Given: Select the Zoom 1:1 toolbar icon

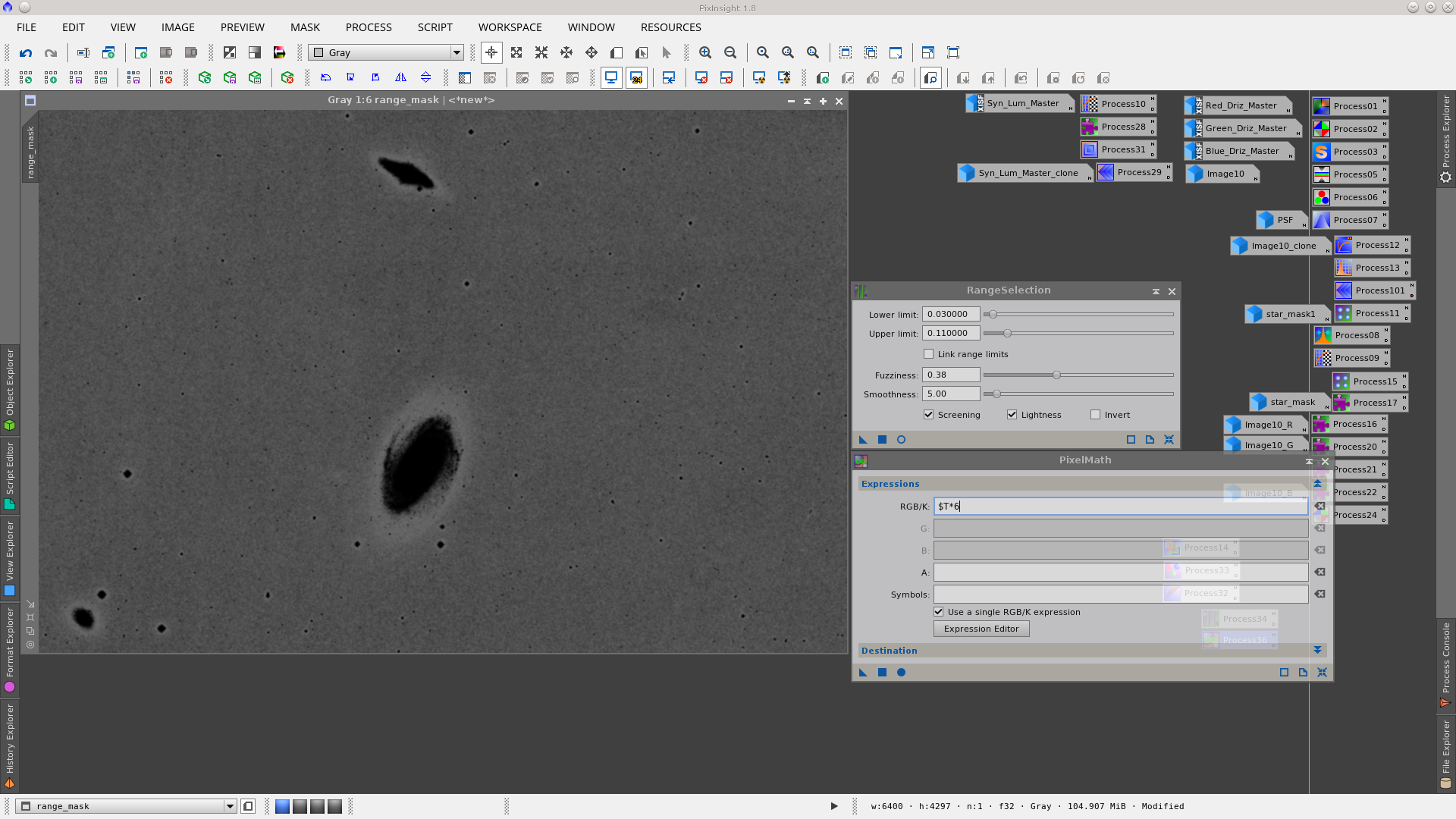Looking at the screenshot, I should [763, 52].
